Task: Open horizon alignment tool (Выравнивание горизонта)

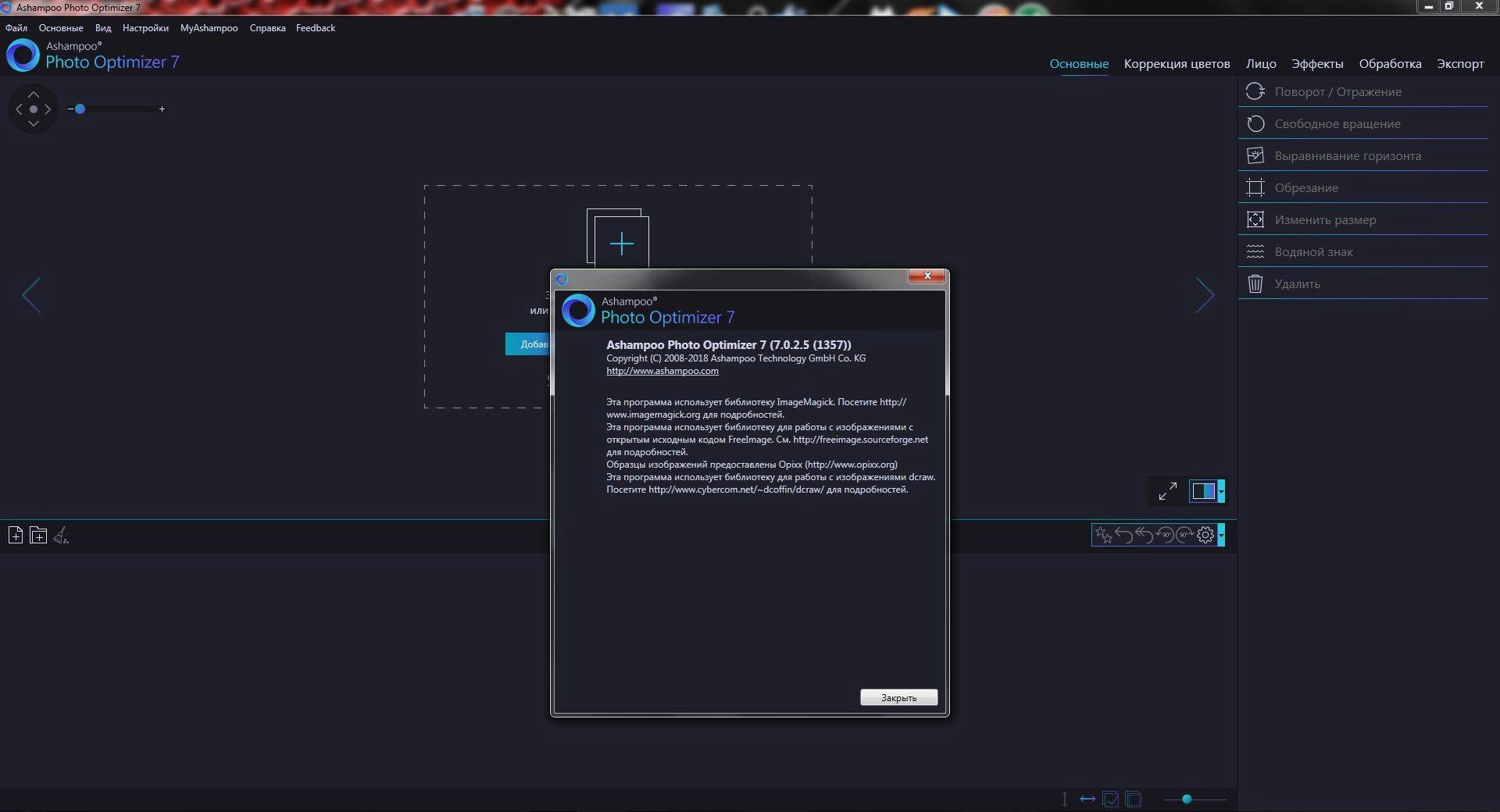Action: click(x=1362, y=155)
